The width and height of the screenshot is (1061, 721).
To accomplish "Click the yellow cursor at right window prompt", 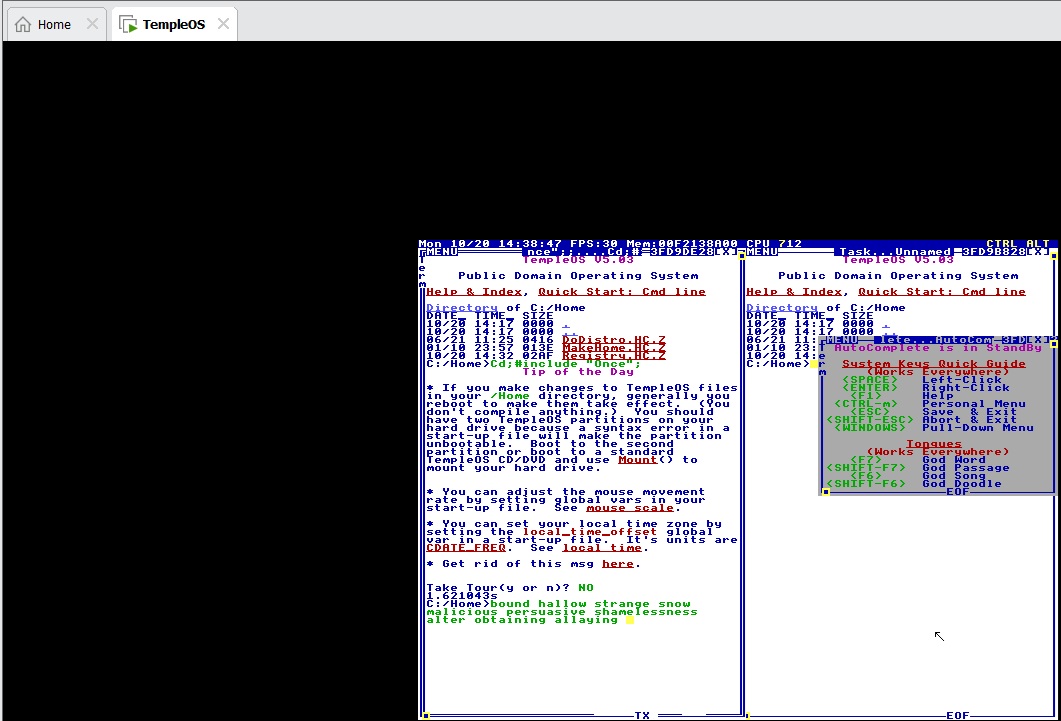I will [814, 364].
